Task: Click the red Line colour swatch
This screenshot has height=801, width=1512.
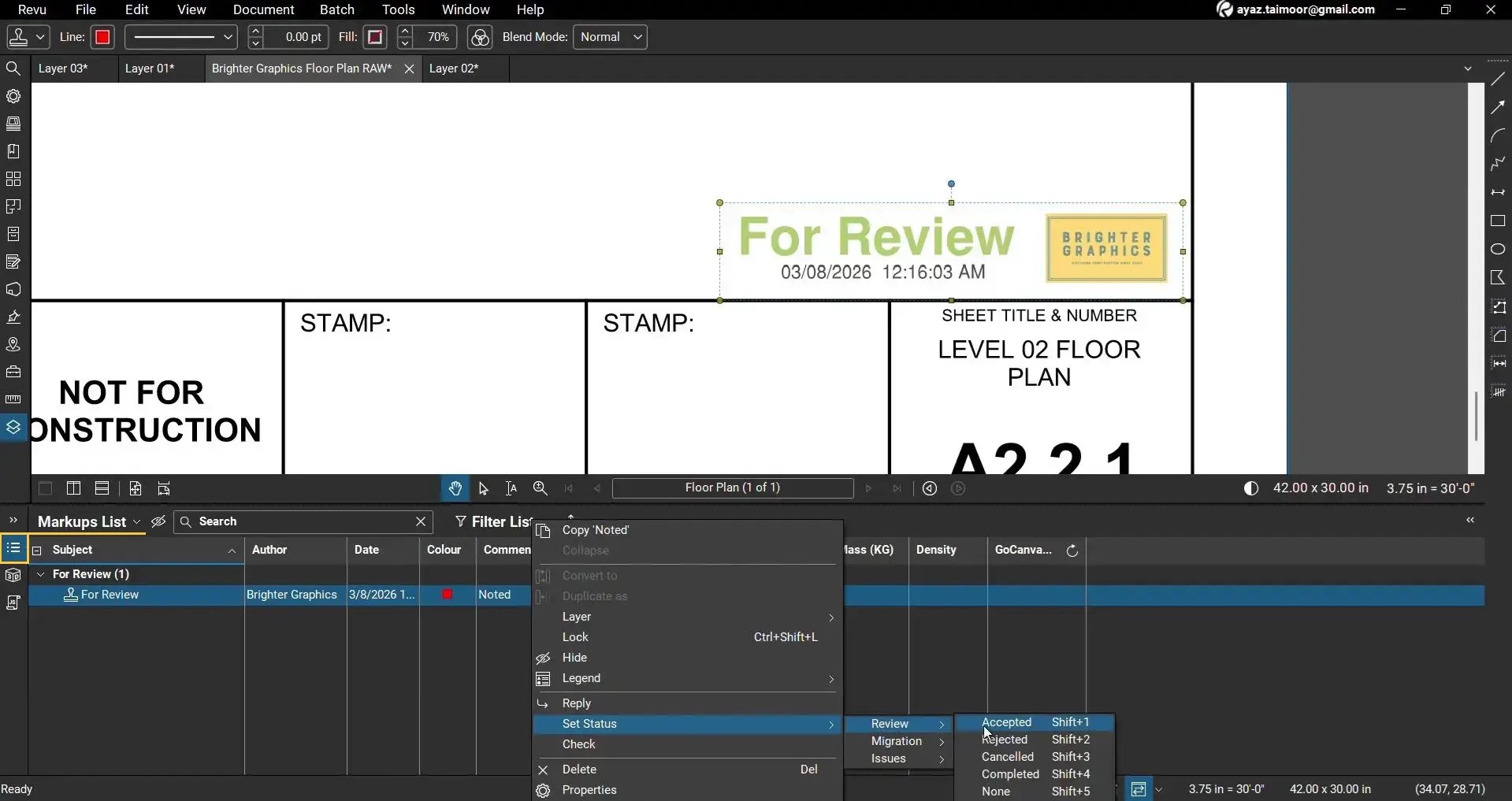Action: point(102,37)
